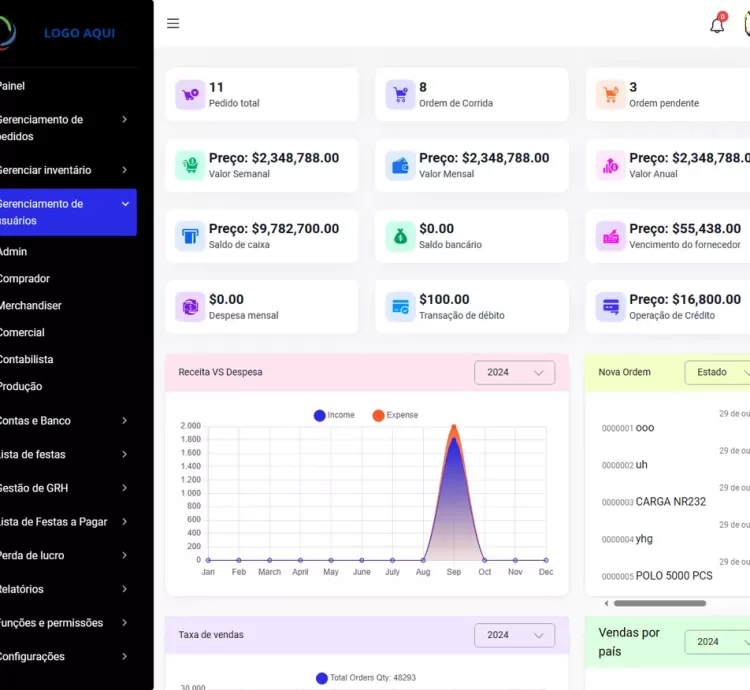This screenshot has width=750, height=690.
Task: Toggle the Income legend in chart
Action: [334, 415]
